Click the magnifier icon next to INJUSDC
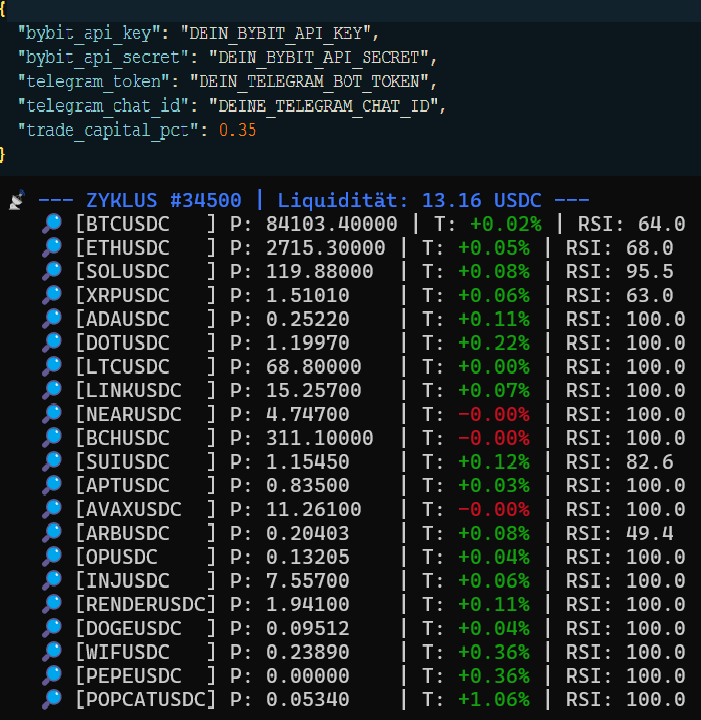701x720 pixels. (x=52, y=581)
